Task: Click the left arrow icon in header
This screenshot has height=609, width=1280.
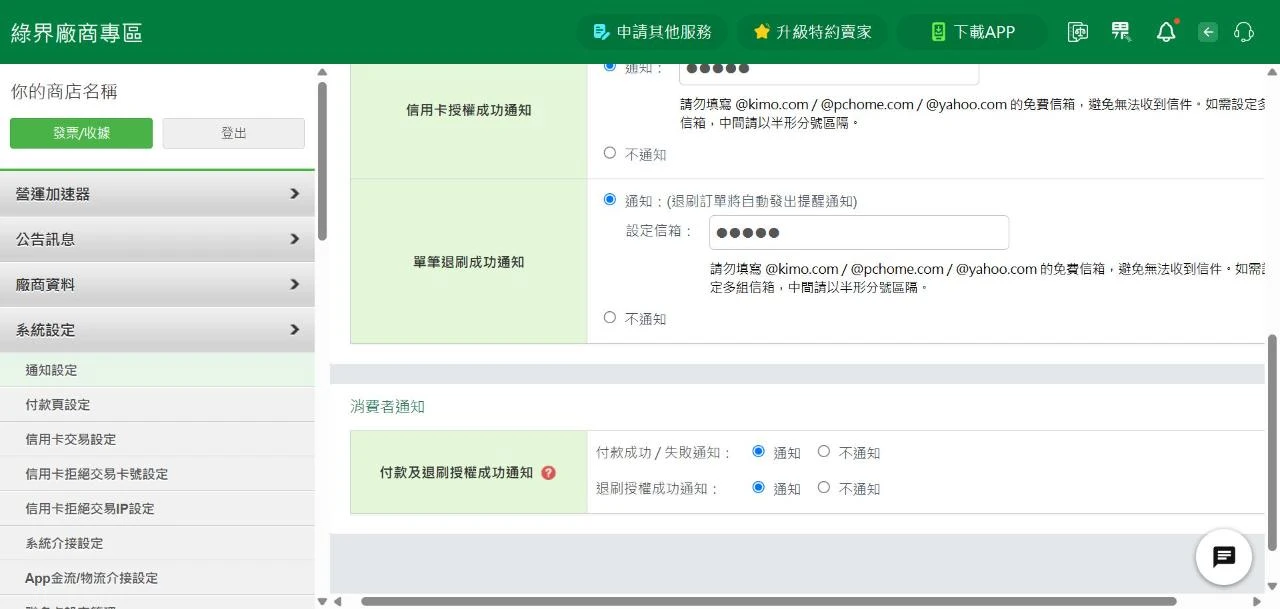Action: pos(1208,32)
